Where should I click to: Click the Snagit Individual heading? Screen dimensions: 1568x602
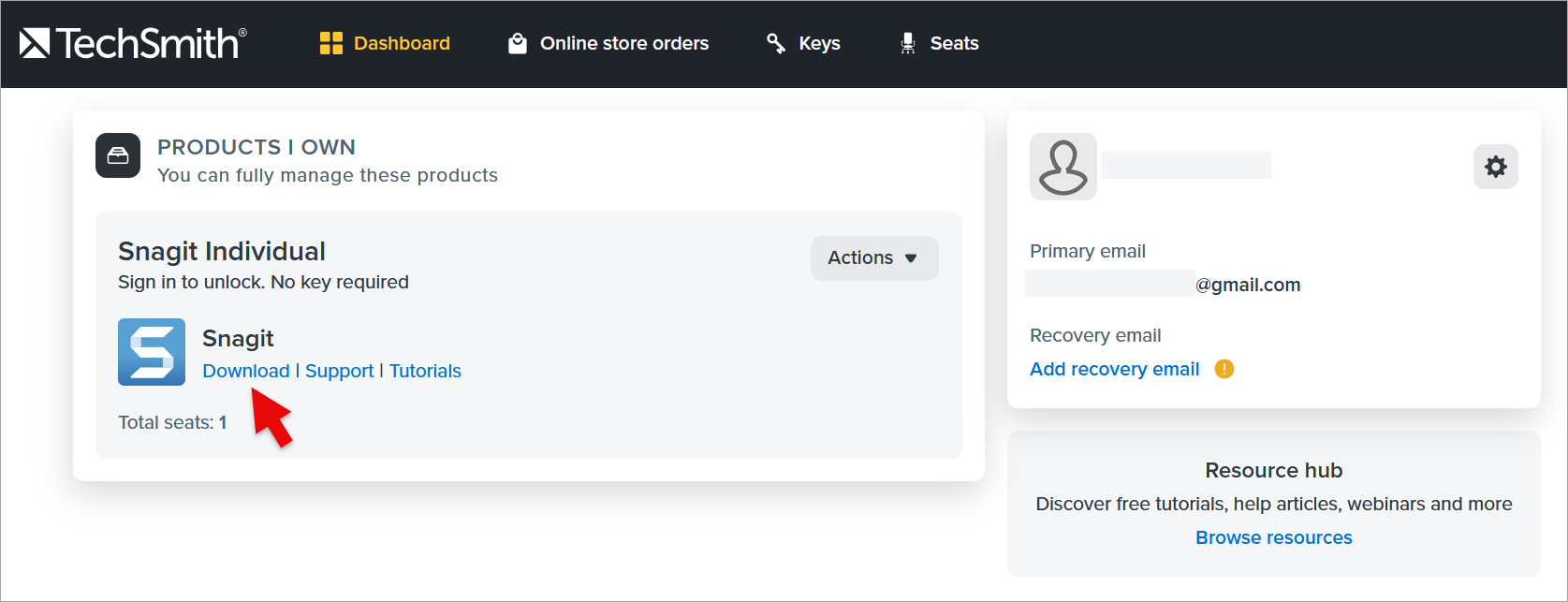click(x=222, y=251)
